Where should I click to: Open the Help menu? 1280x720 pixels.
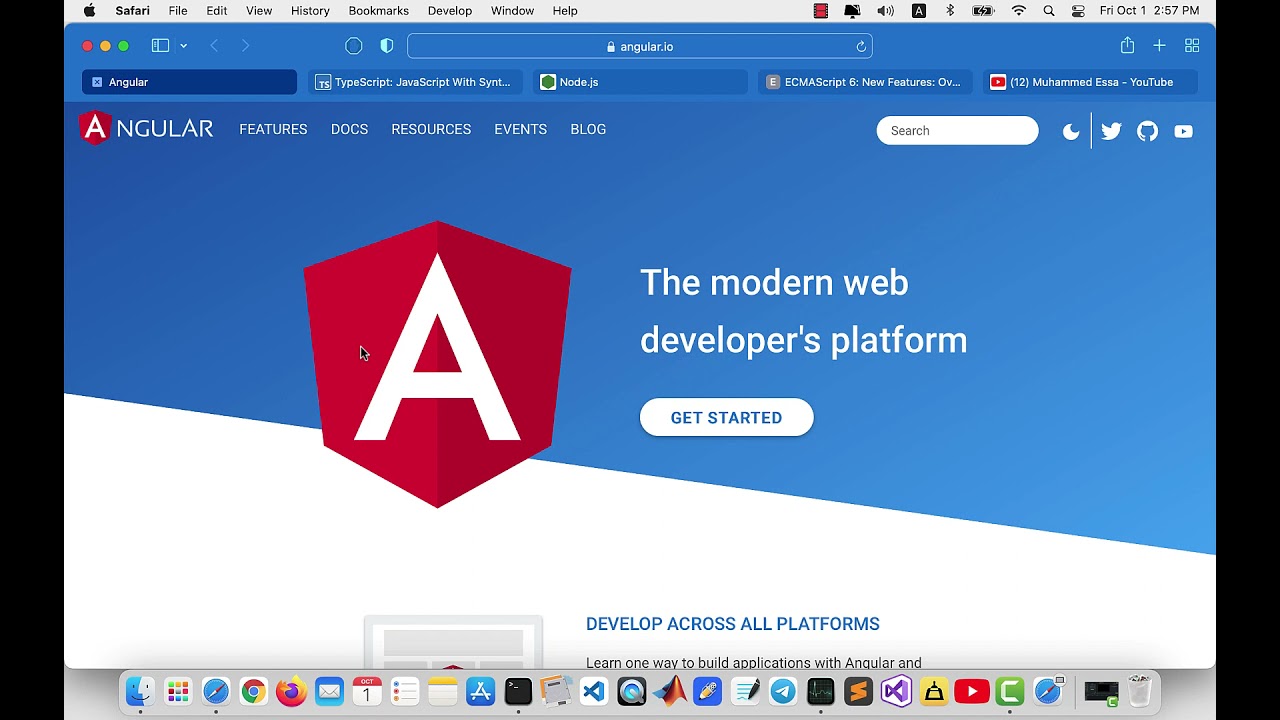point(565,10)
